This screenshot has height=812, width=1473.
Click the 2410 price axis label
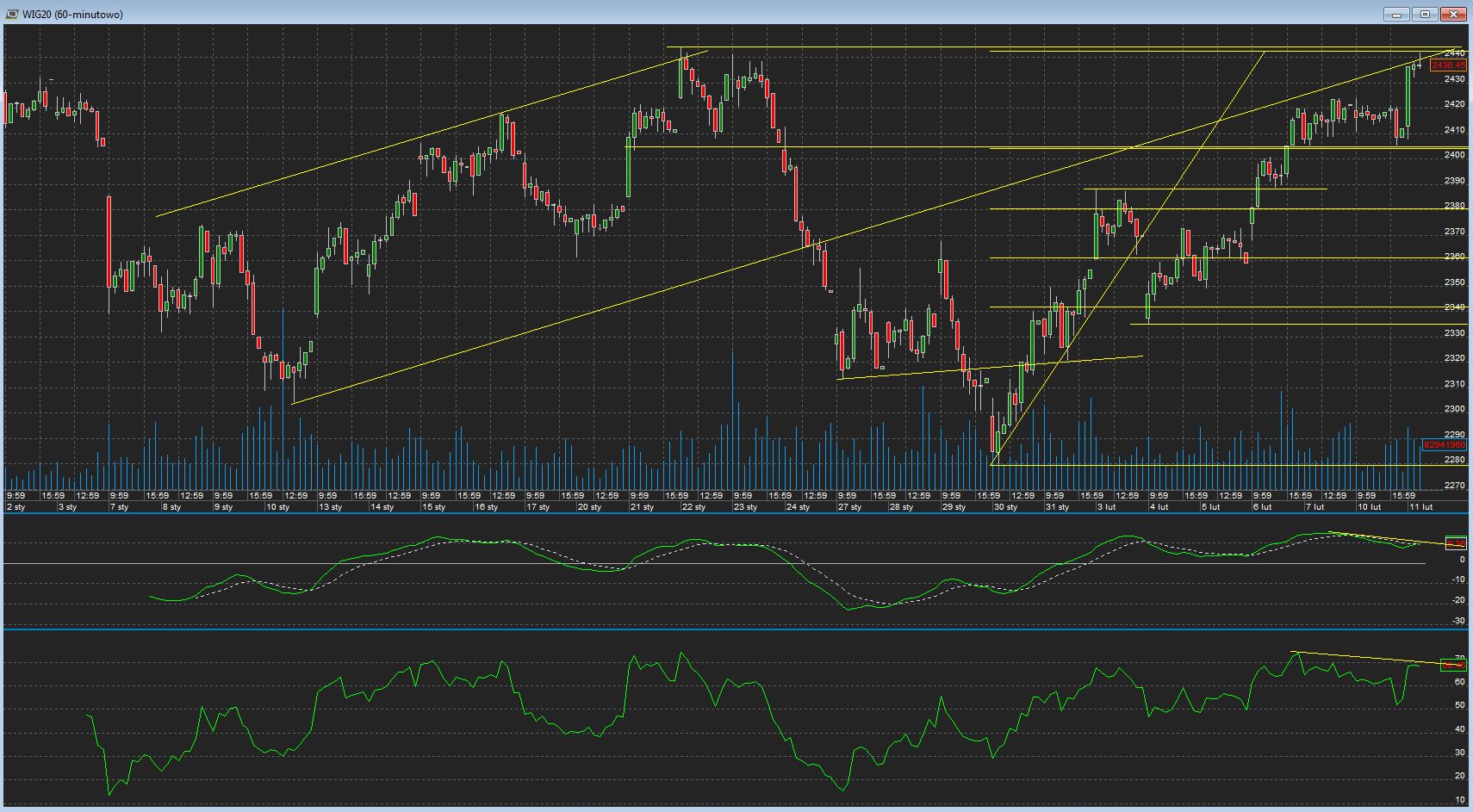[1454, 130]
